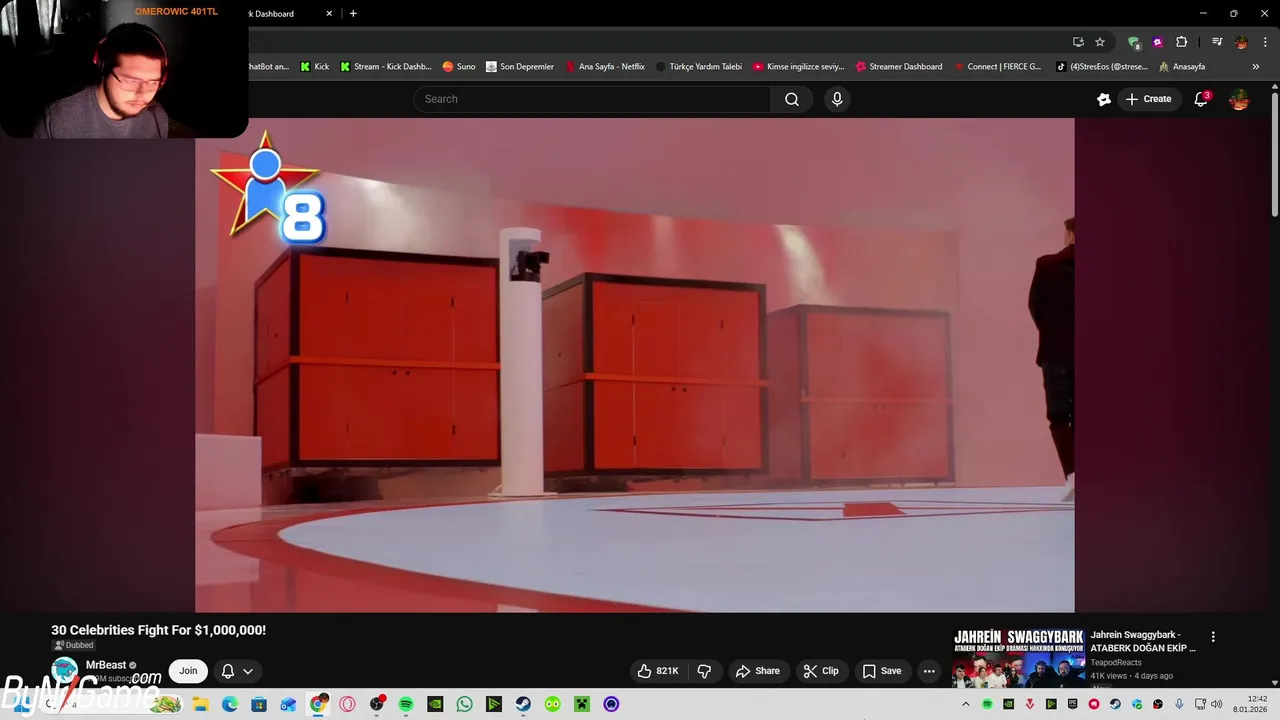
Task: Open Spotify from the taskbar
Action: click(406, 704)
